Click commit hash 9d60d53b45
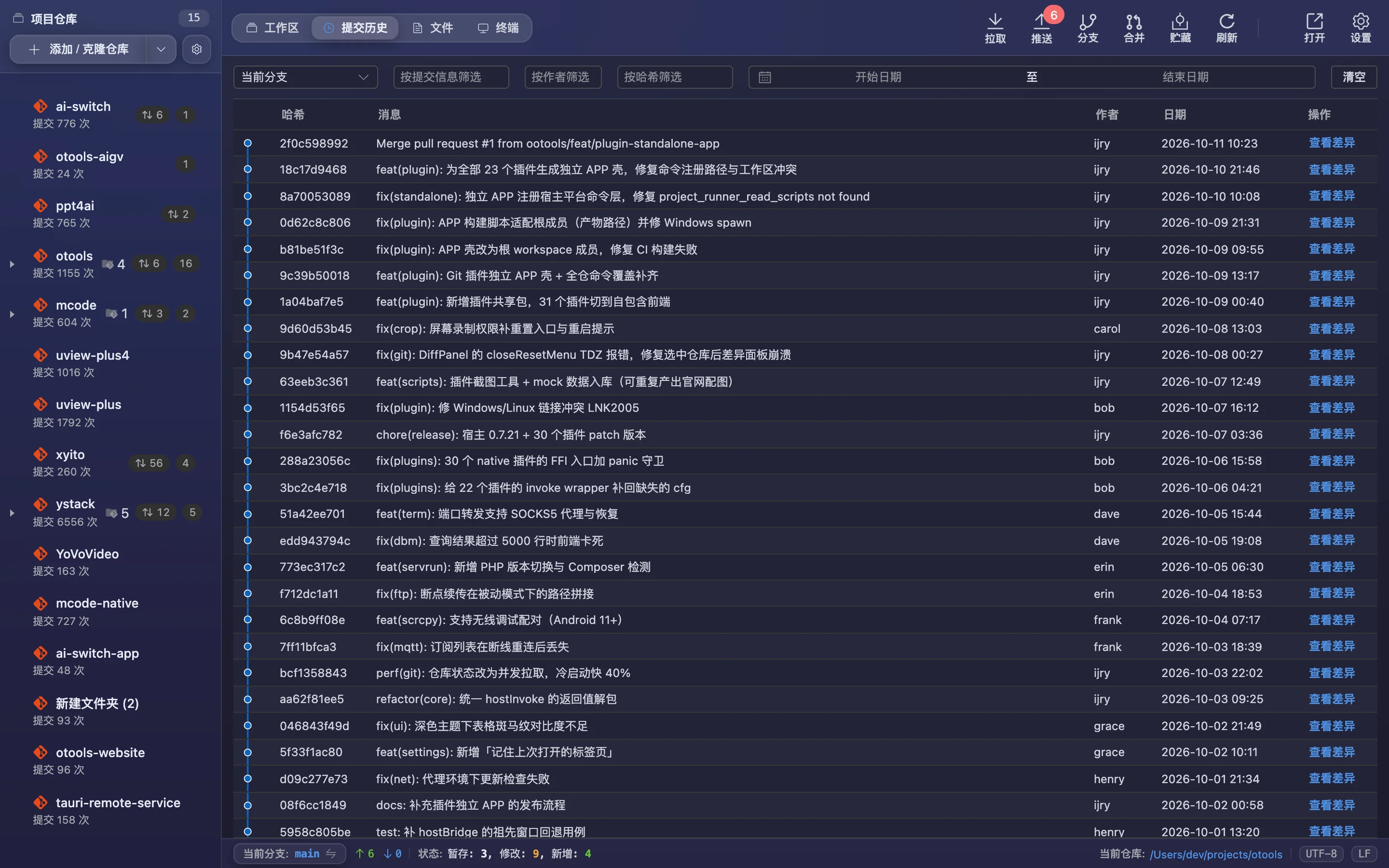The image size is (1389, 868). pyautogui.click(x=316, y=328)
